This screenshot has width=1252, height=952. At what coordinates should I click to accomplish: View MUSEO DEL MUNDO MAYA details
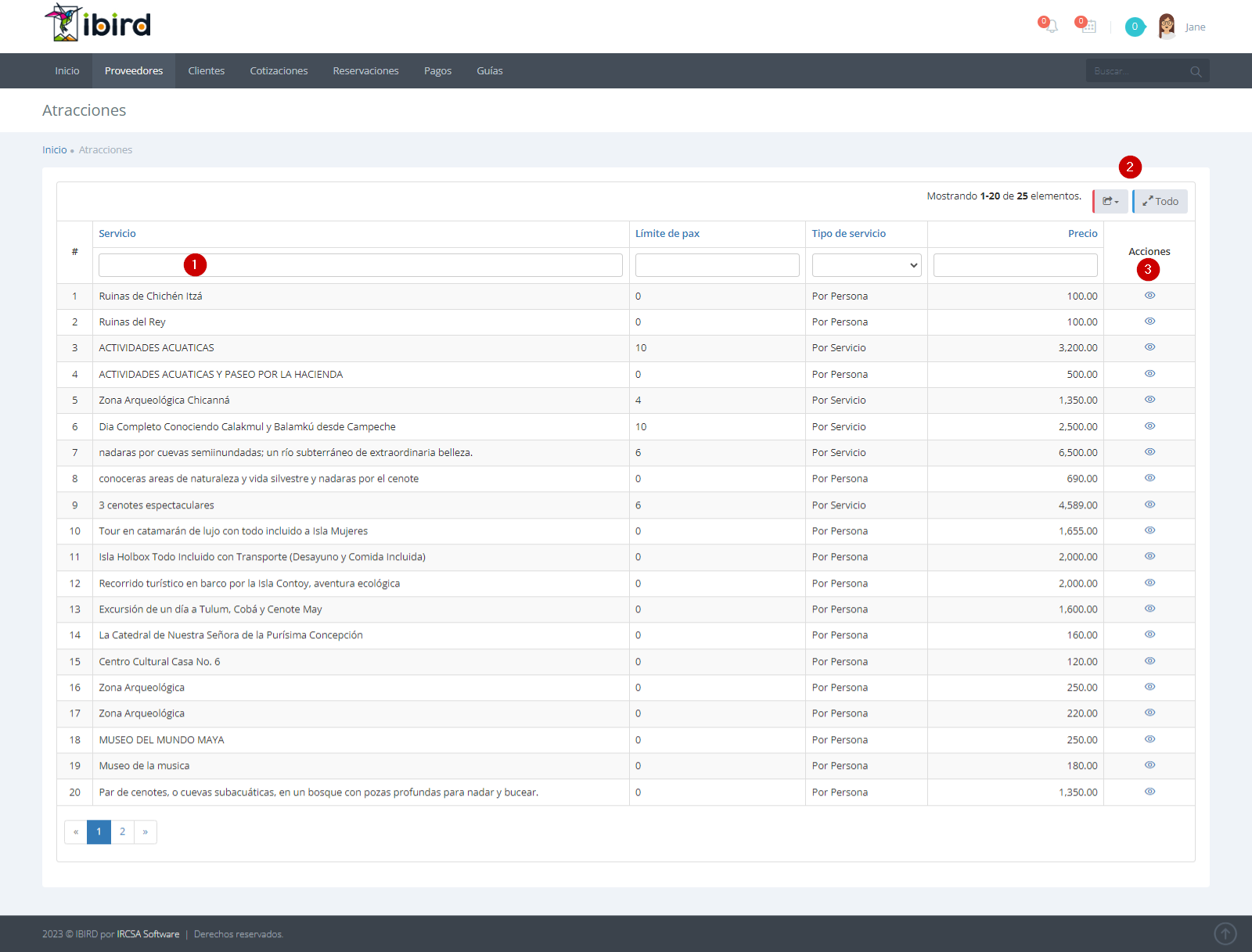coord(1149,739)
